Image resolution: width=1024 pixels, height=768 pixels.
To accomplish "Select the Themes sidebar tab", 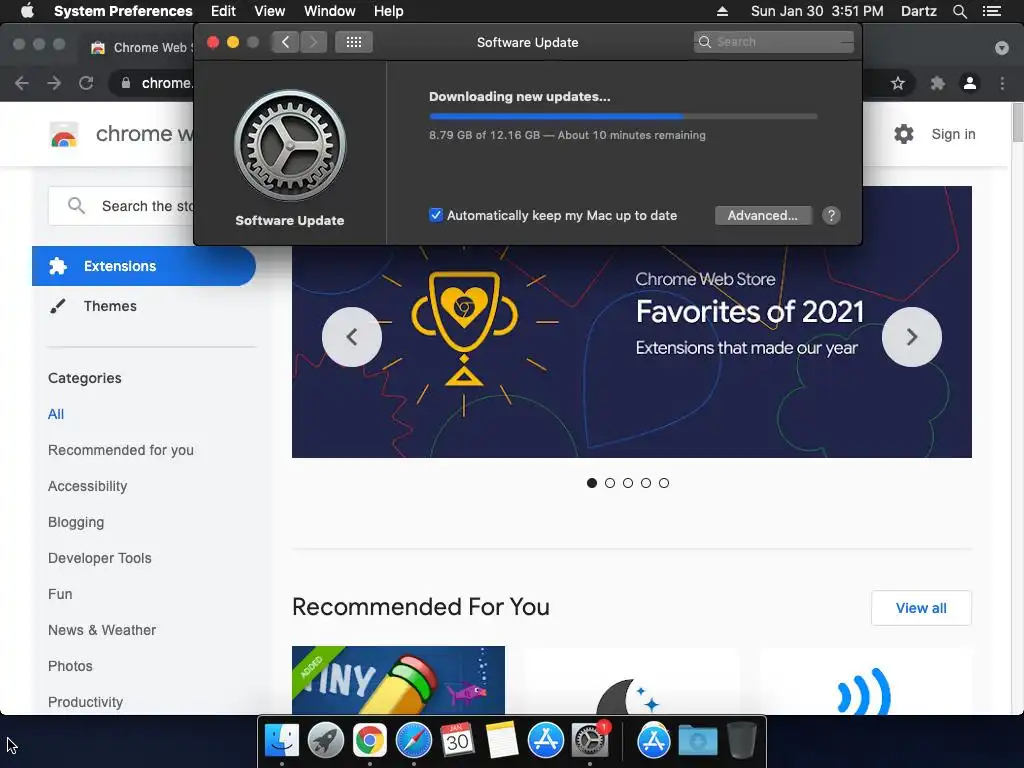I will click(110, 306).
